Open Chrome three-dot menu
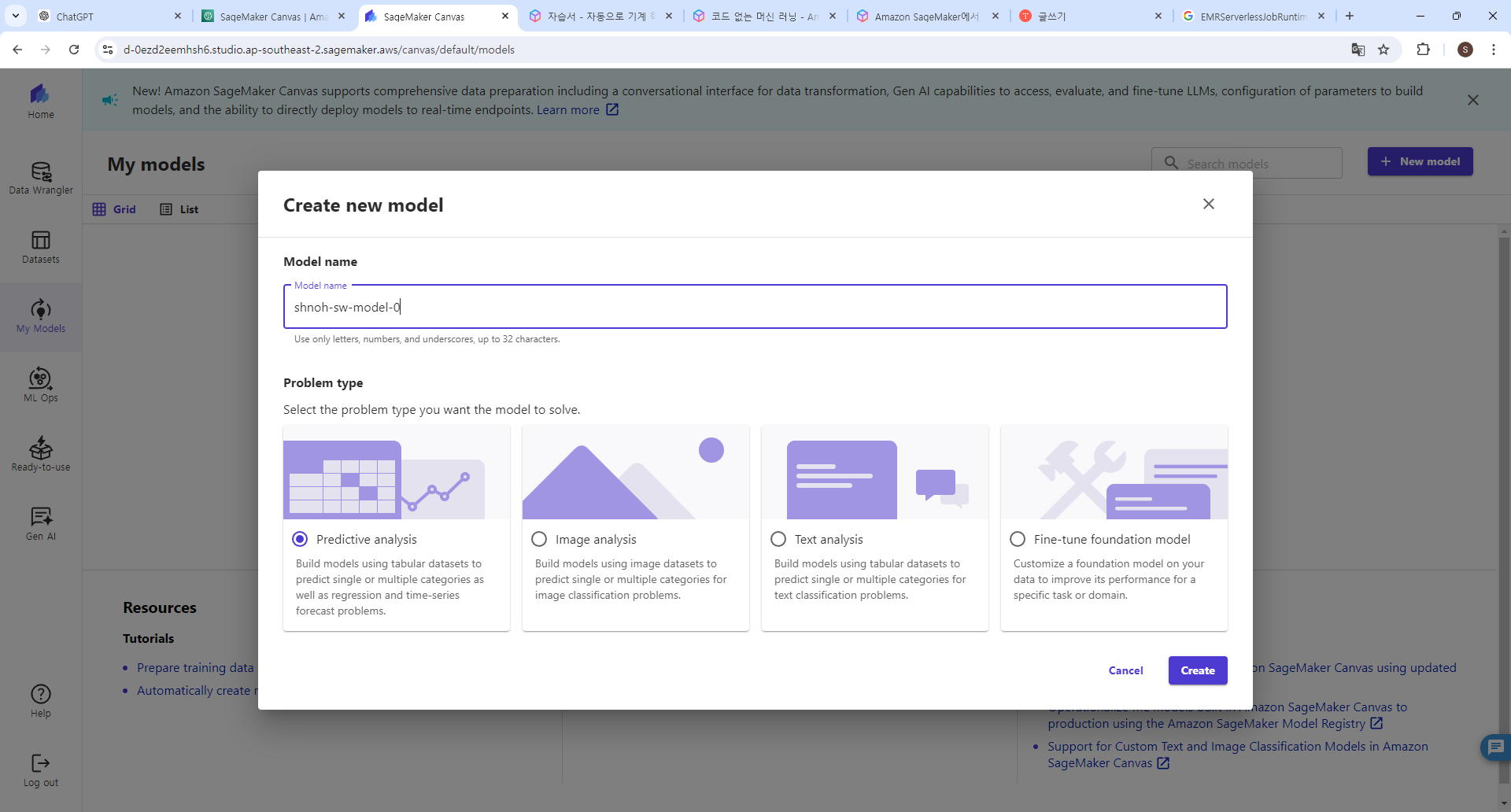 click(x=1494, y=50)
